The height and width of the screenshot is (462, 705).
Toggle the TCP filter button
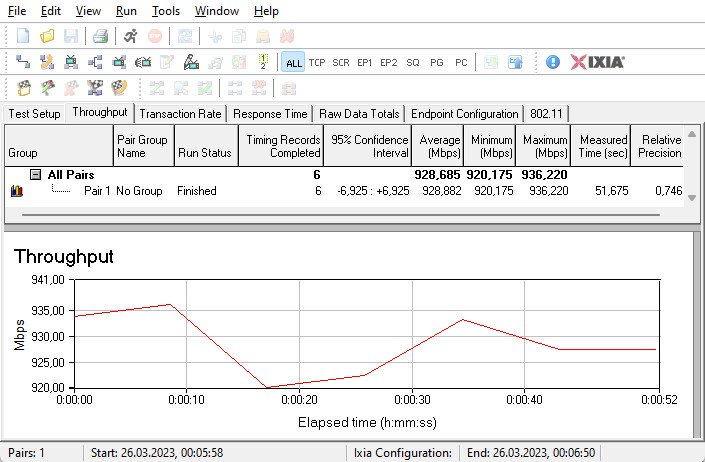click(x=317, y=62)
